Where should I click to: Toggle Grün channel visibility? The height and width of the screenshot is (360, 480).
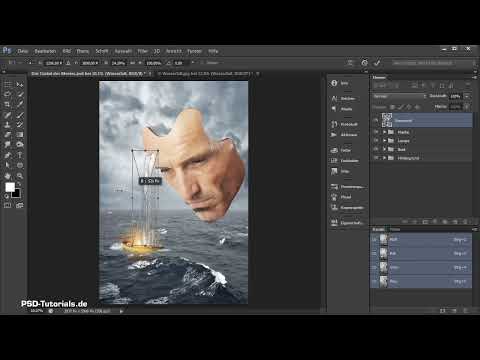(374, 267)
